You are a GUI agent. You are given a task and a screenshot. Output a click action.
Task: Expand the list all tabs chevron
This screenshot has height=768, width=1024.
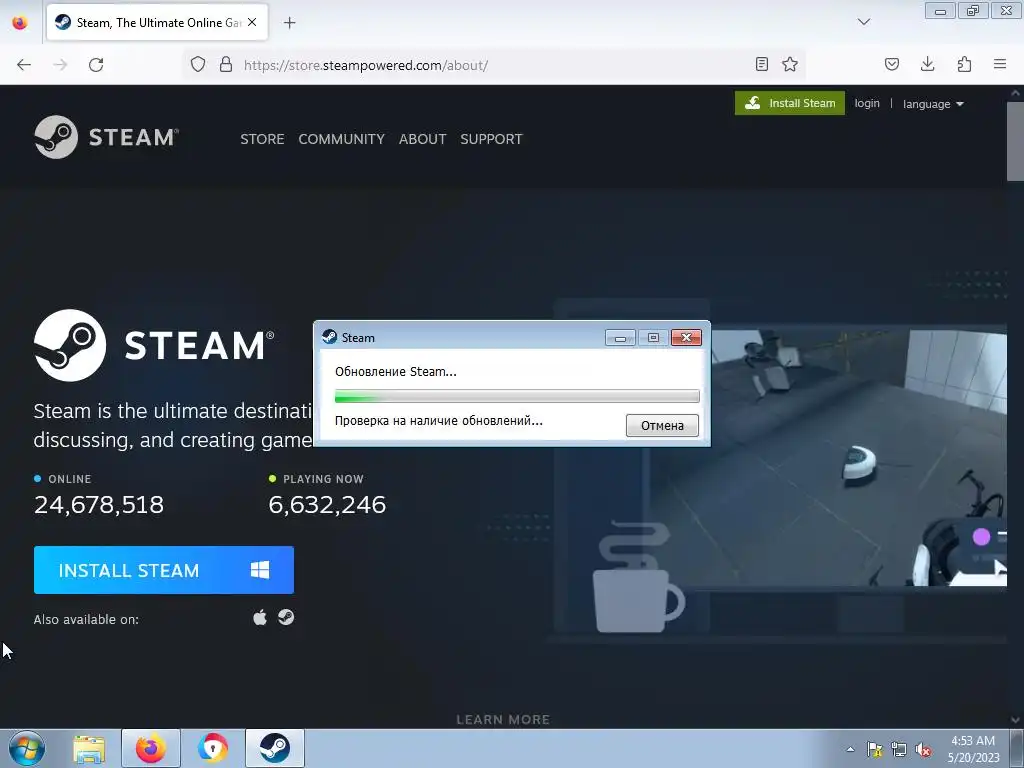(863, 22)
